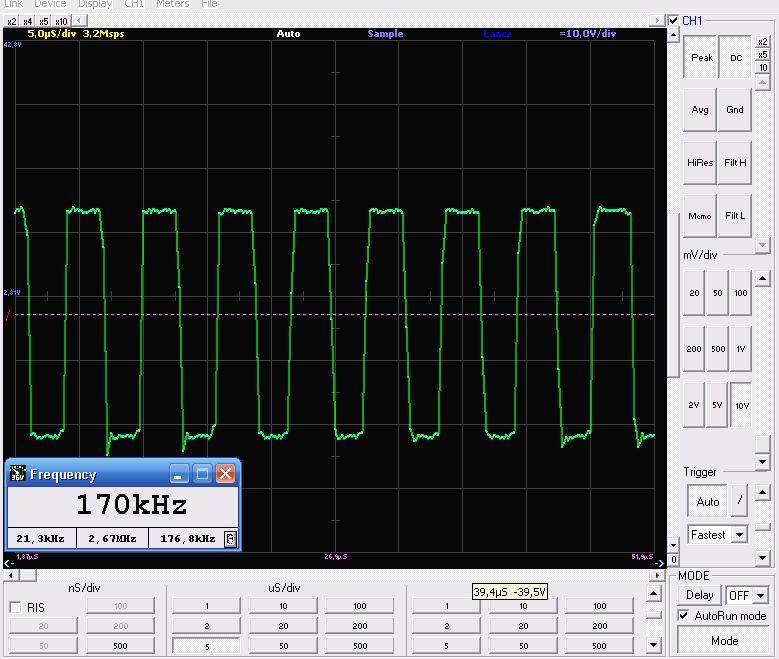Click the Peak detection mode button

(x=702, y=58)
